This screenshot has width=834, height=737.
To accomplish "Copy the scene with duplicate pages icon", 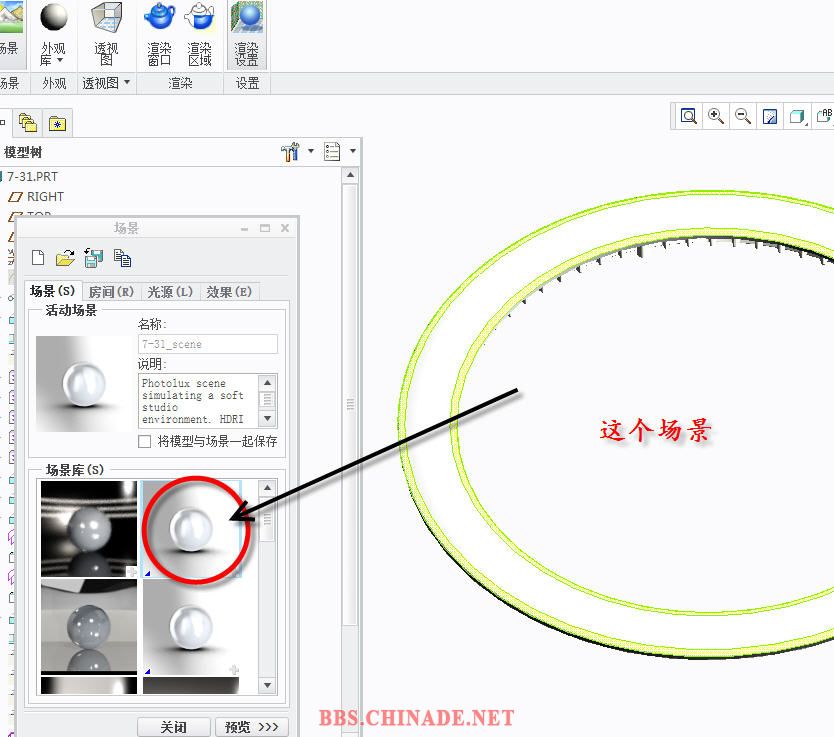I will coord(122,258).
